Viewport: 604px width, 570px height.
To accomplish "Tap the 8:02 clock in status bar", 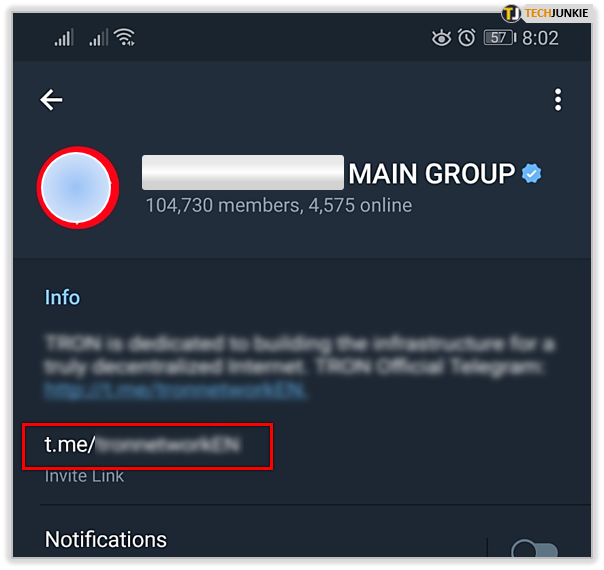I will (540, 38).
